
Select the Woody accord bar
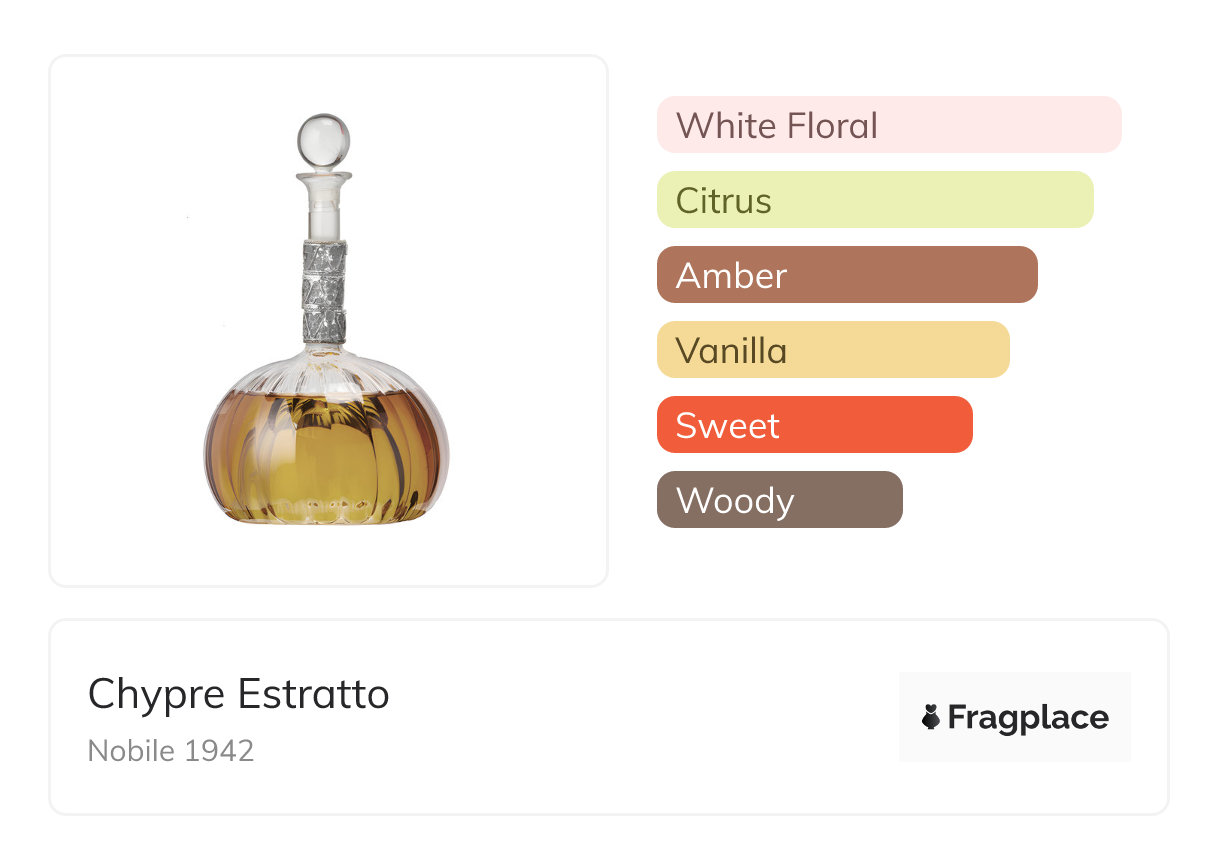[x=779, y=500]
